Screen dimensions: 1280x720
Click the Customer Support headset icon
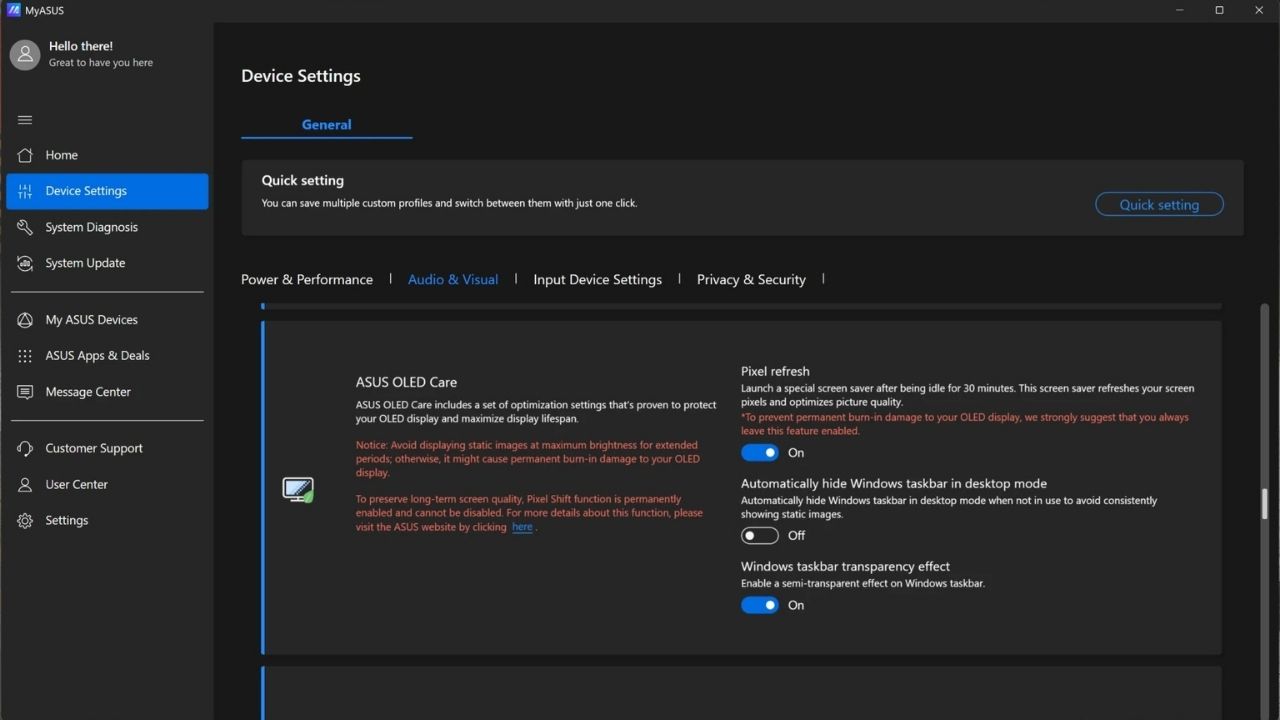[25, 448]
